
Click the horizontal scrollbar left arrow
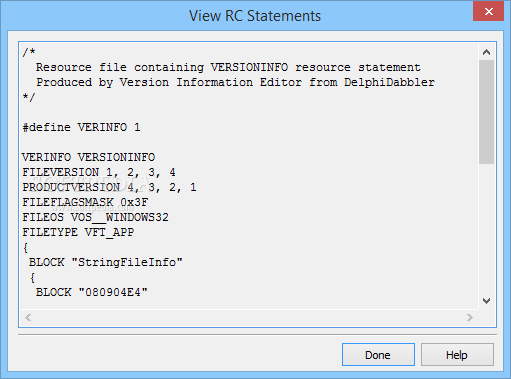(x=28, y=317)
